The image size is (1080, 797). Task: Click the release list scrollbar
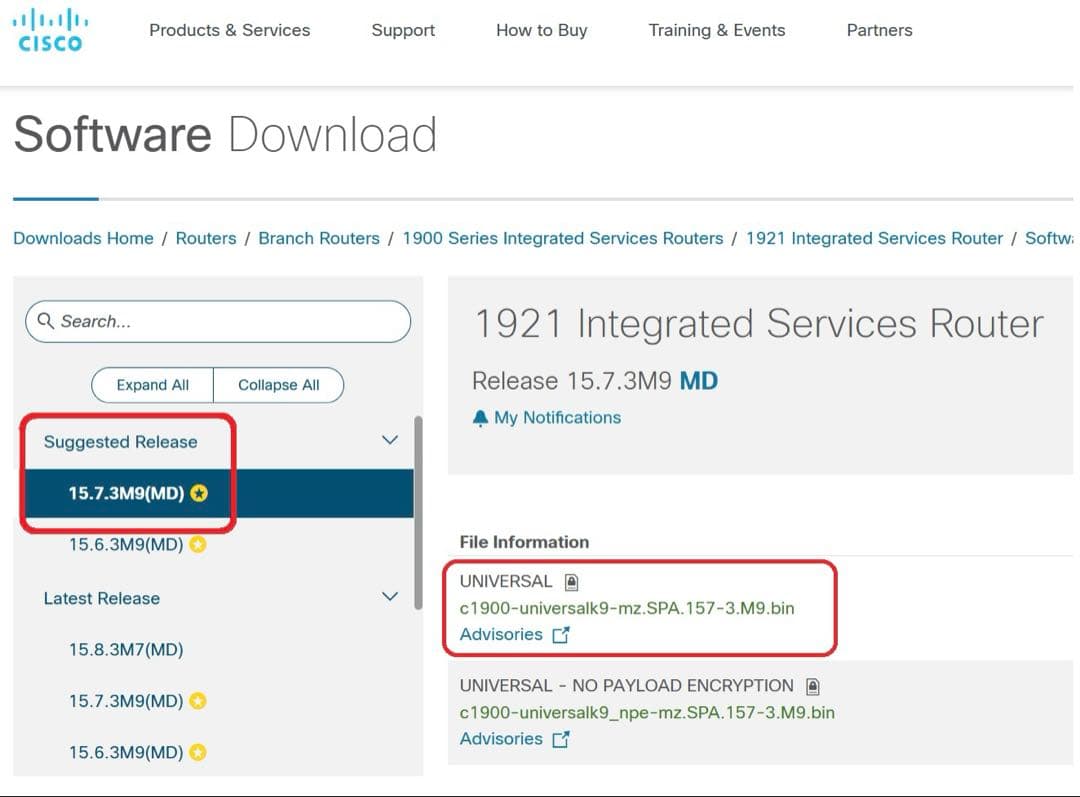coord(418,513)
